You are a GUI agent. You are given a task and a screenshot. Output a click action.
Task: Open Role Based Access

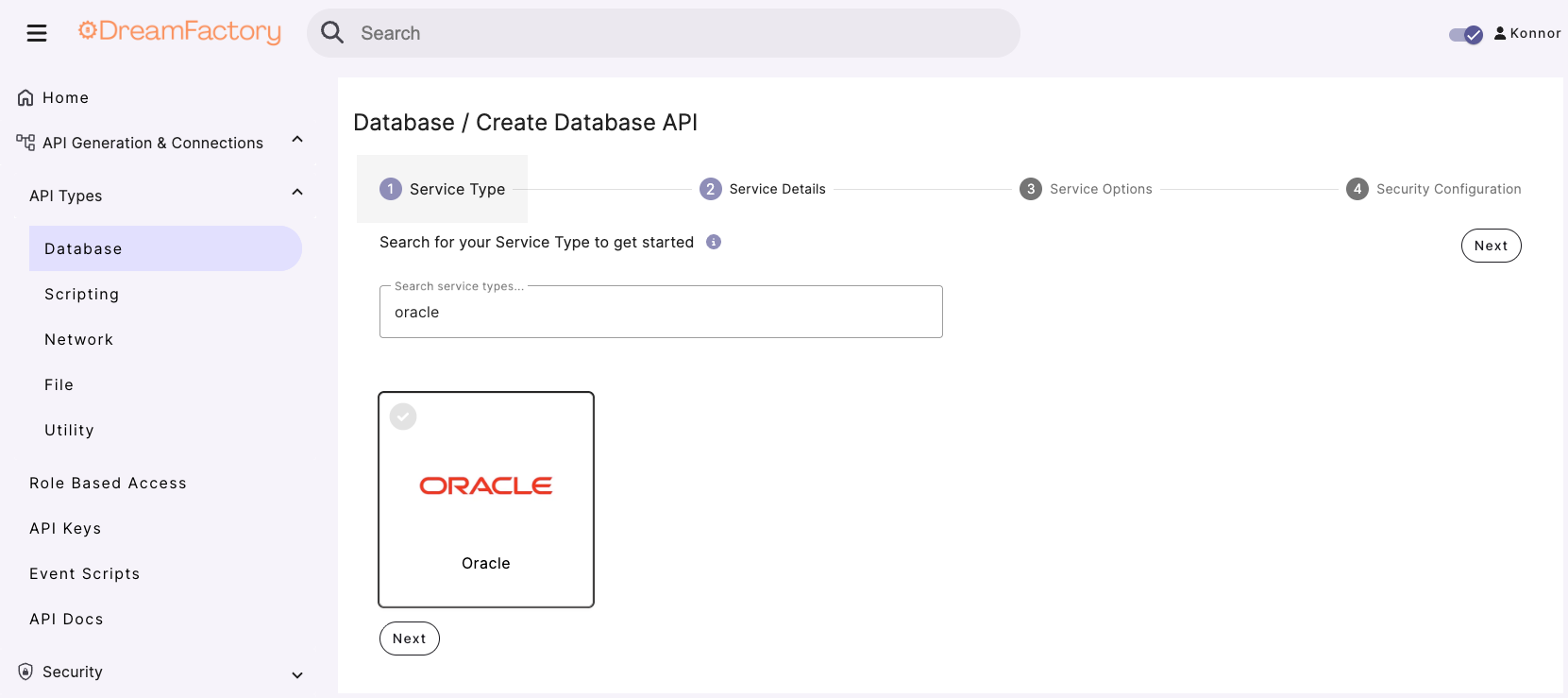point(108,483)
